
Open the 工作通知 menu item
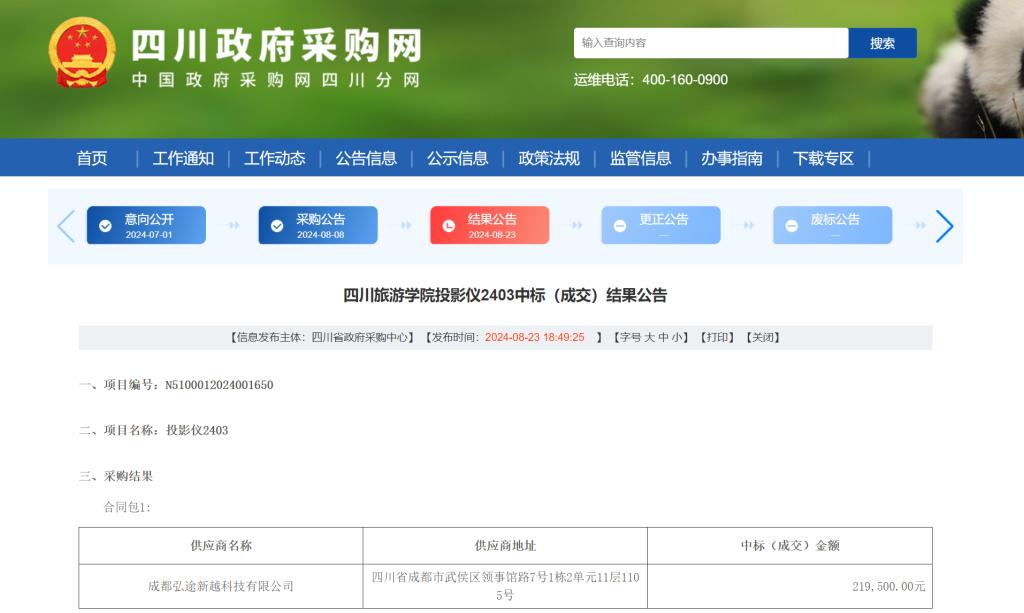183,158
